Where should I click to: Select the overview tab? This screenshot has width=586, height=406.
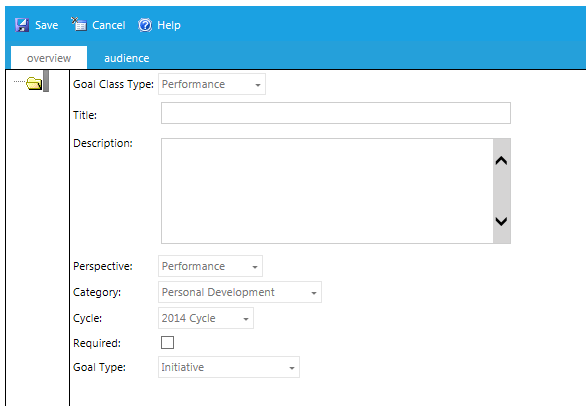[49, 58]
